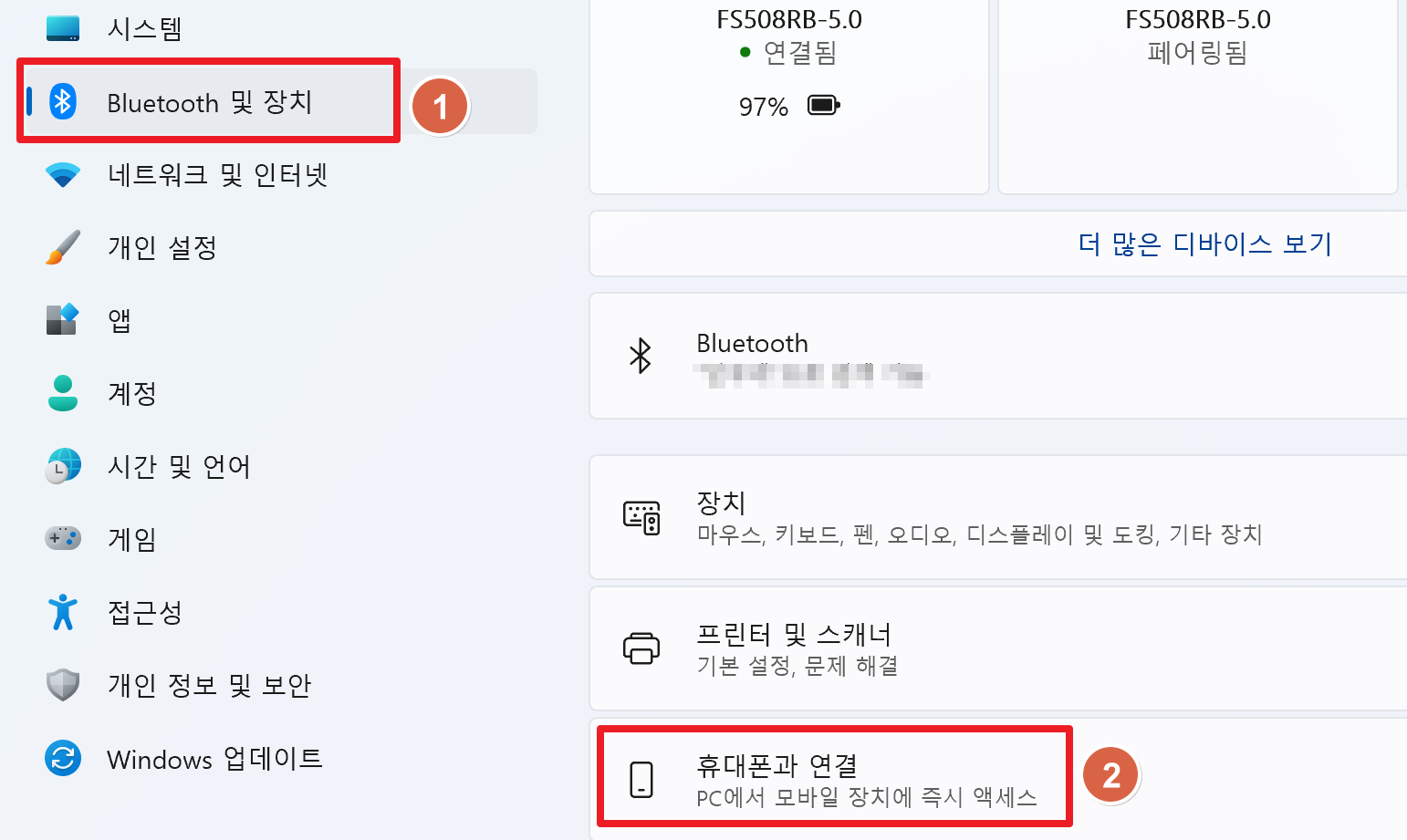Click the 프린터 및 스캐너 printer icon
Image resolution: width=1407 pixels, height=840 pixels.
pyautogui.click(x=642, y=648)
